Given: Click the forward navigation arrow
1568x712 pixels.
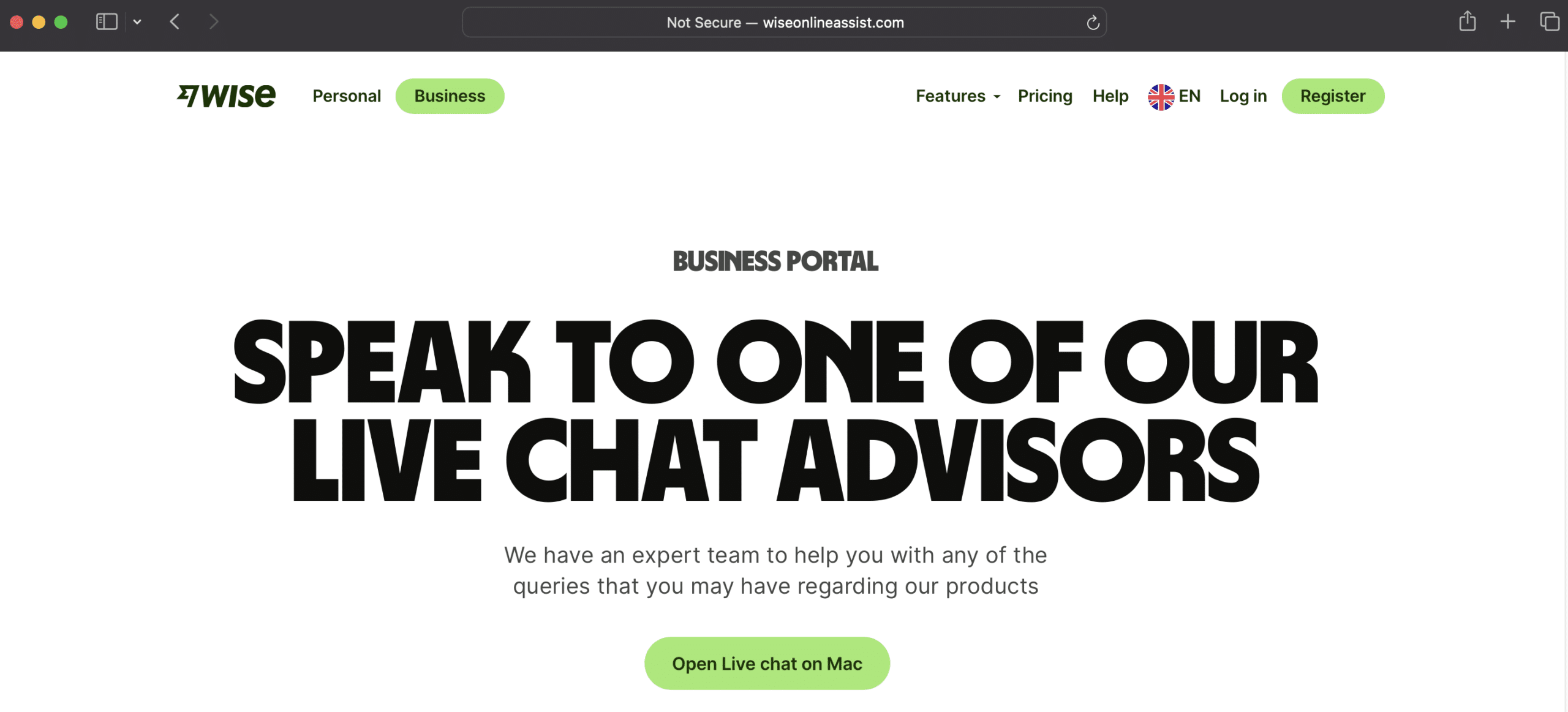Looking at the screenshot, I should pyautogui.click(x=213, y=21).
